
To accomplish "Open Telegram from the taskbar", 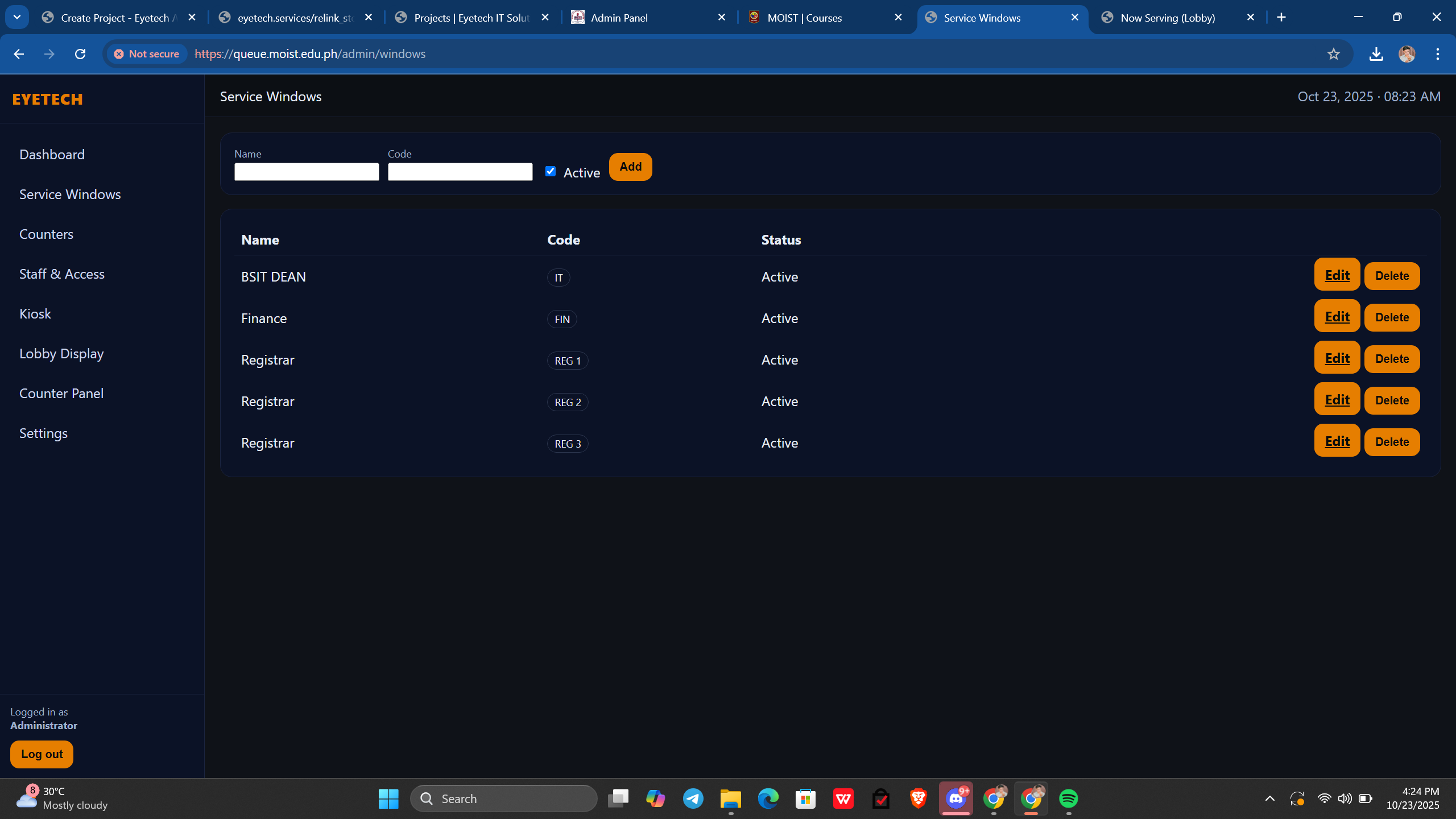I will pos(693,799).
